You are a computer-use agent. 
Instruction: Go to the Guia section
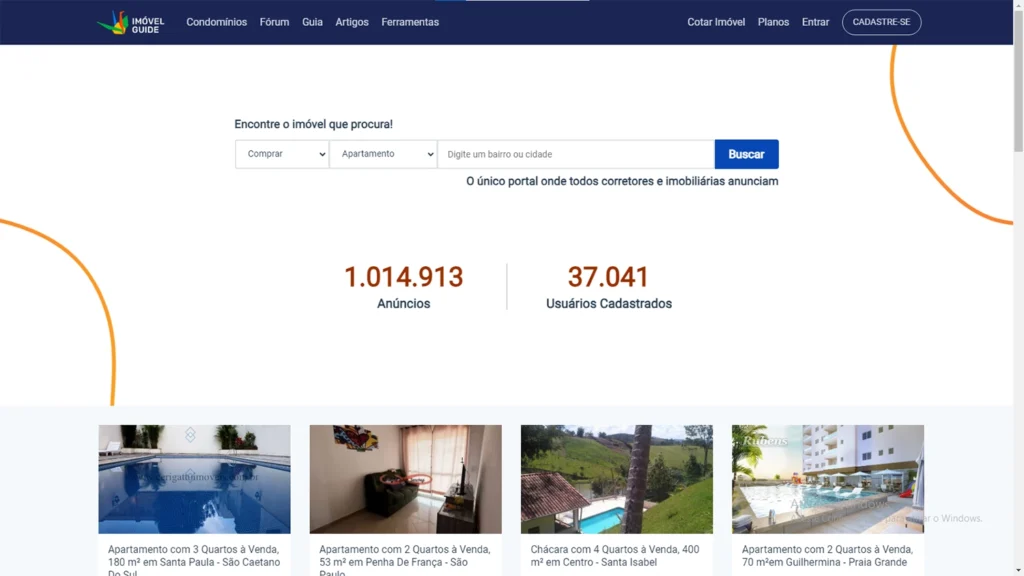click(x=312, y=22)
